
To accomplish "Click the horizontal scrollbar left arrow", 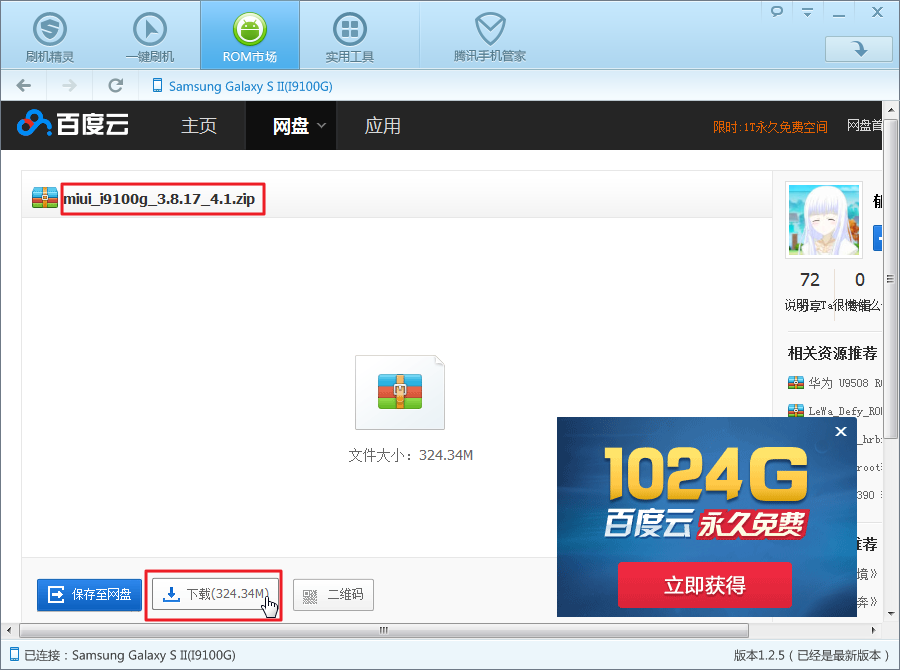I will (9, 630).
